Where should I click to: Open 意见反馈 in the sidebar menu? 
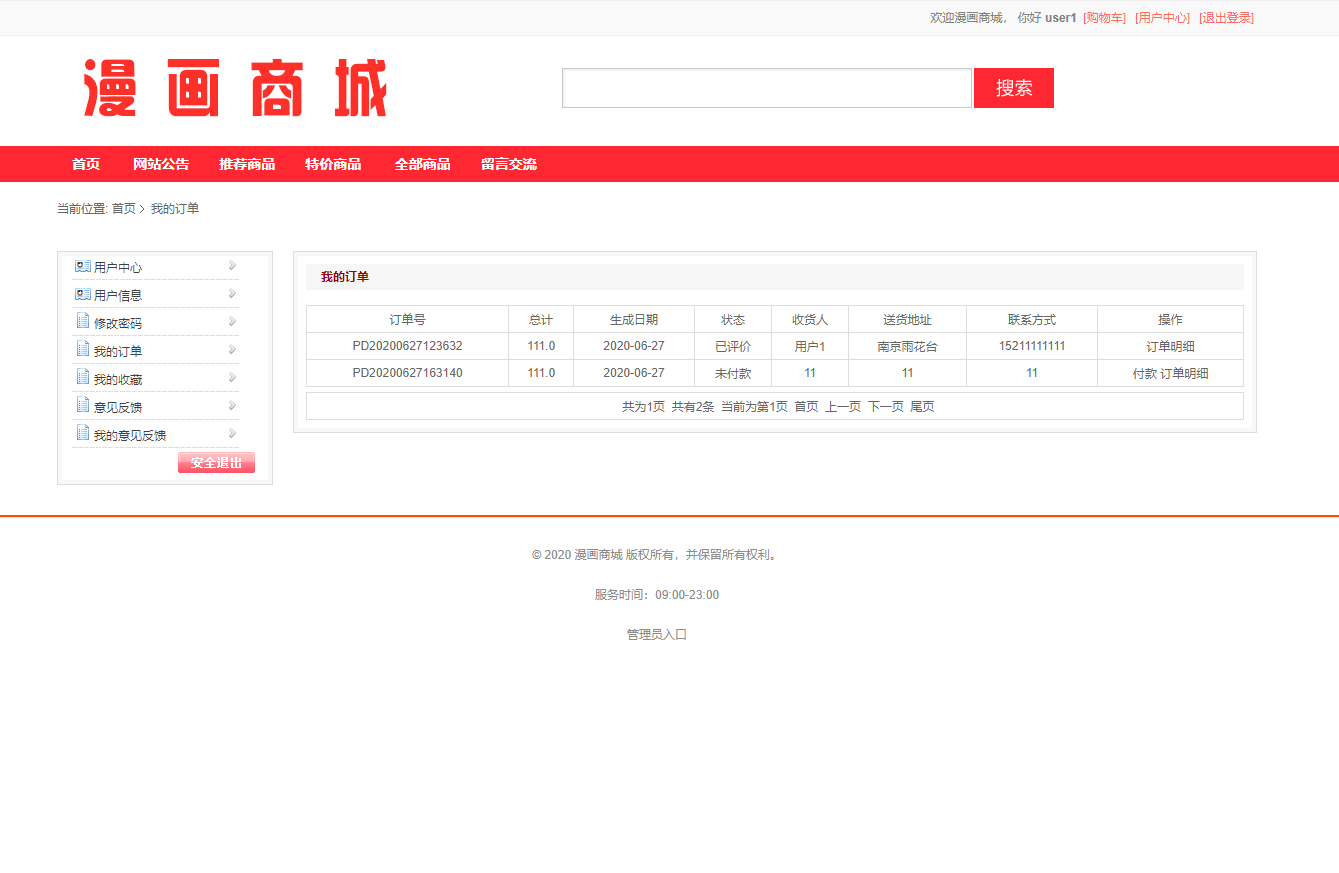point(118,408)
